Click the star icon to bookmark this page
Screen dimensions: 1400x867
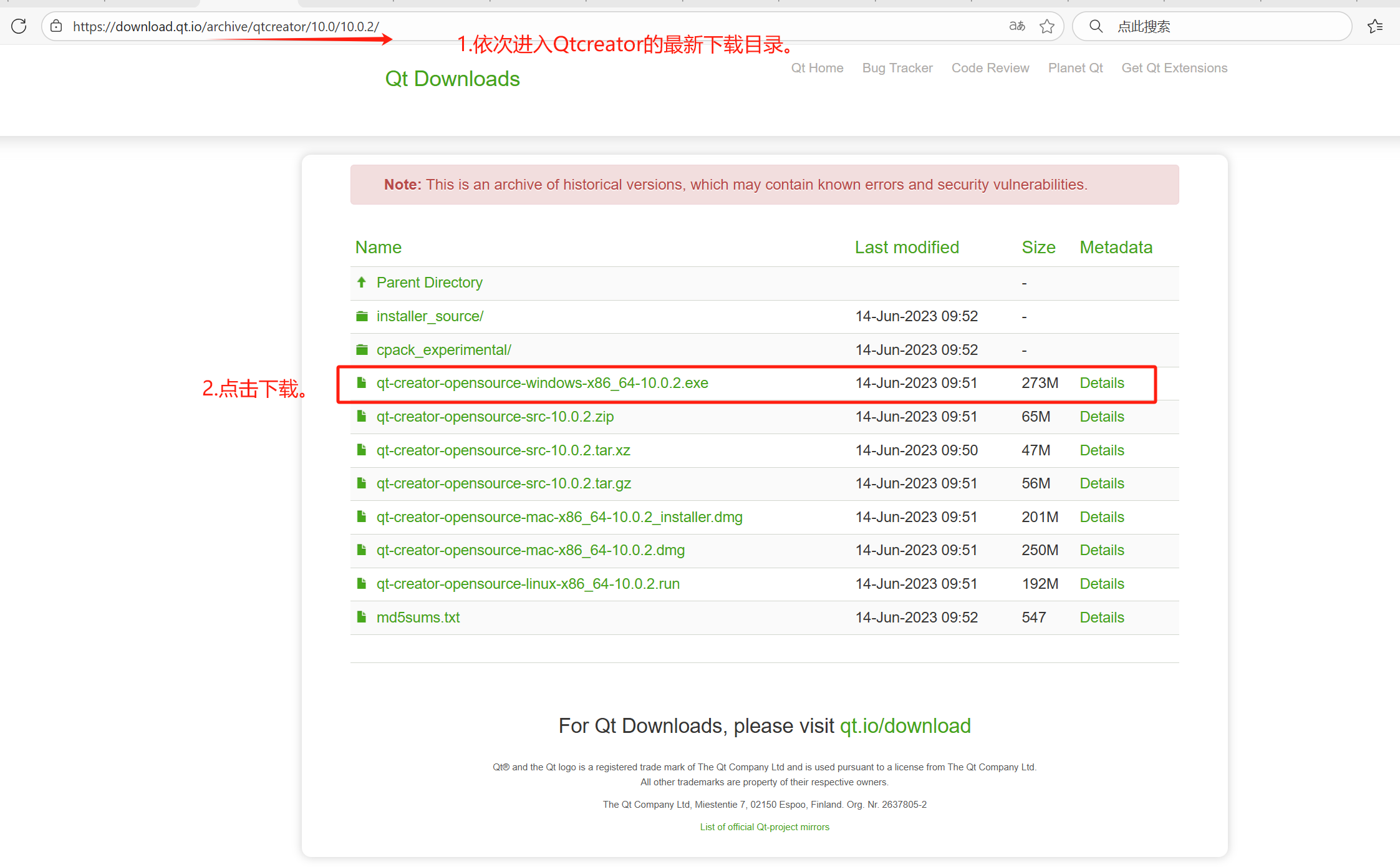pyautogui.click(x=1047, y=26)
